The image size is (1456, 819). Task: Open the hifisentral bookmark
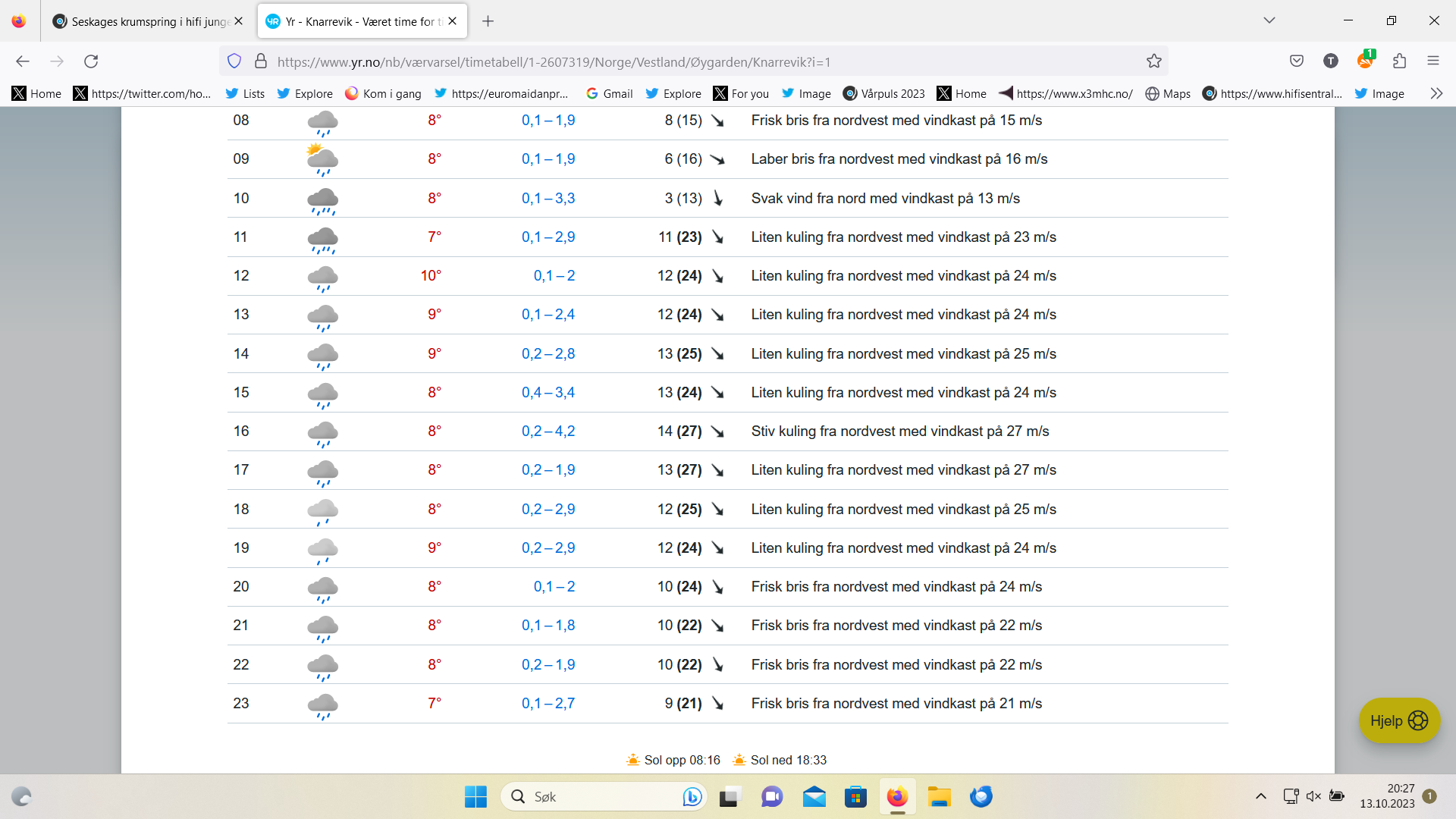click(1272, 93)
